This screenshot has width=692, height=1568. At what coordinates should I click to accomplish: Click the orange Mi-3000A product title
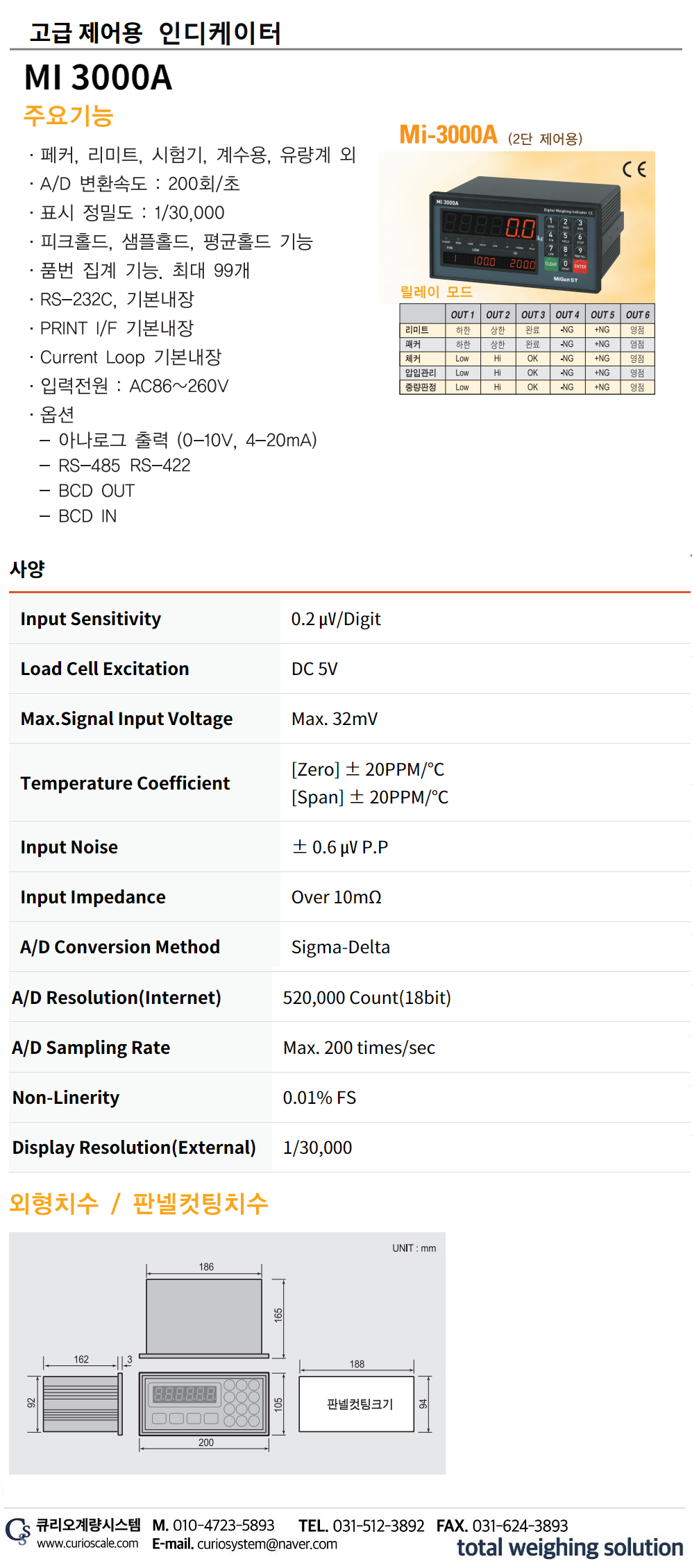[x=448, y=135]
